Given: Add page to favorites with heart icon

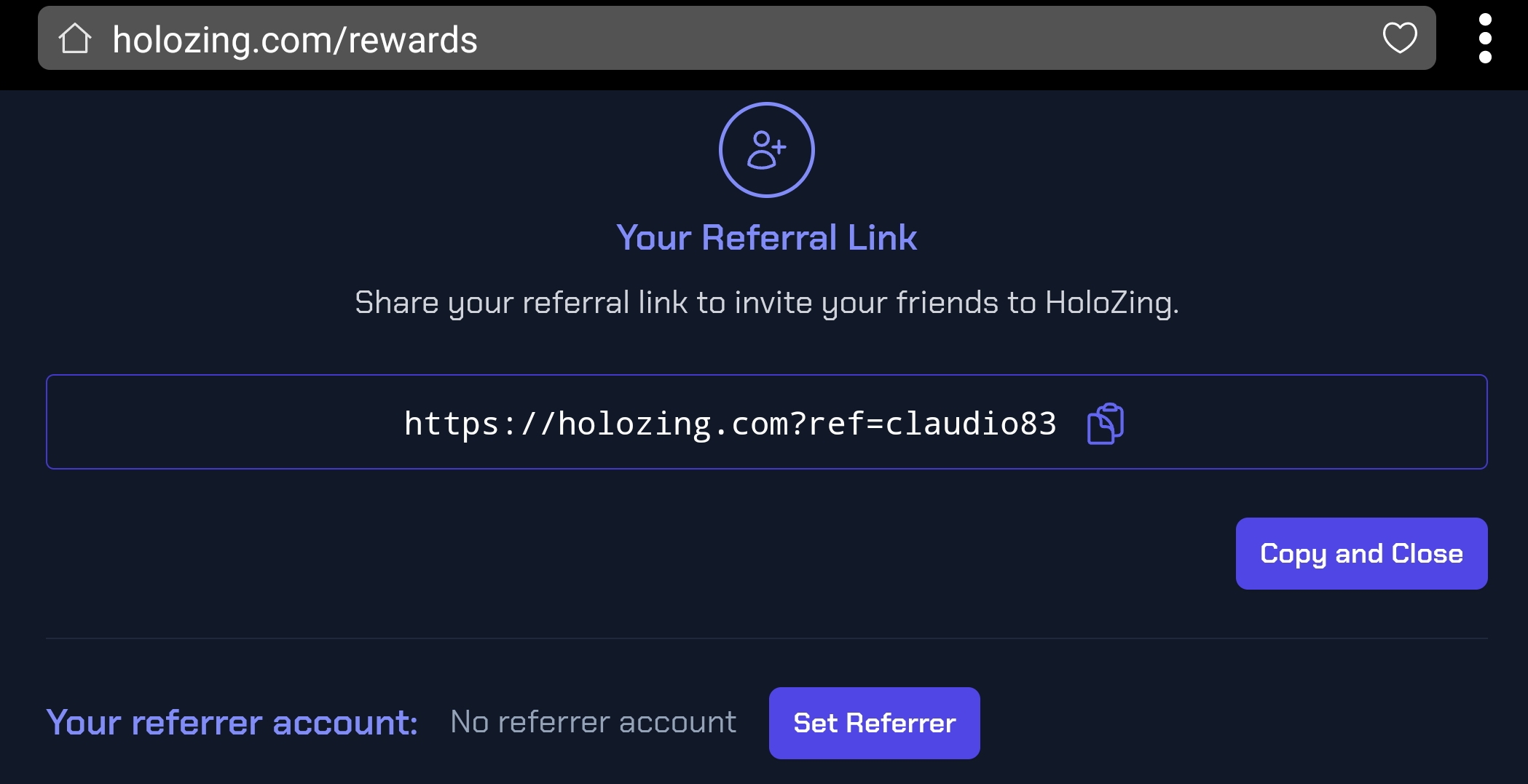Looking at the screenshot, I should 1400,38.
